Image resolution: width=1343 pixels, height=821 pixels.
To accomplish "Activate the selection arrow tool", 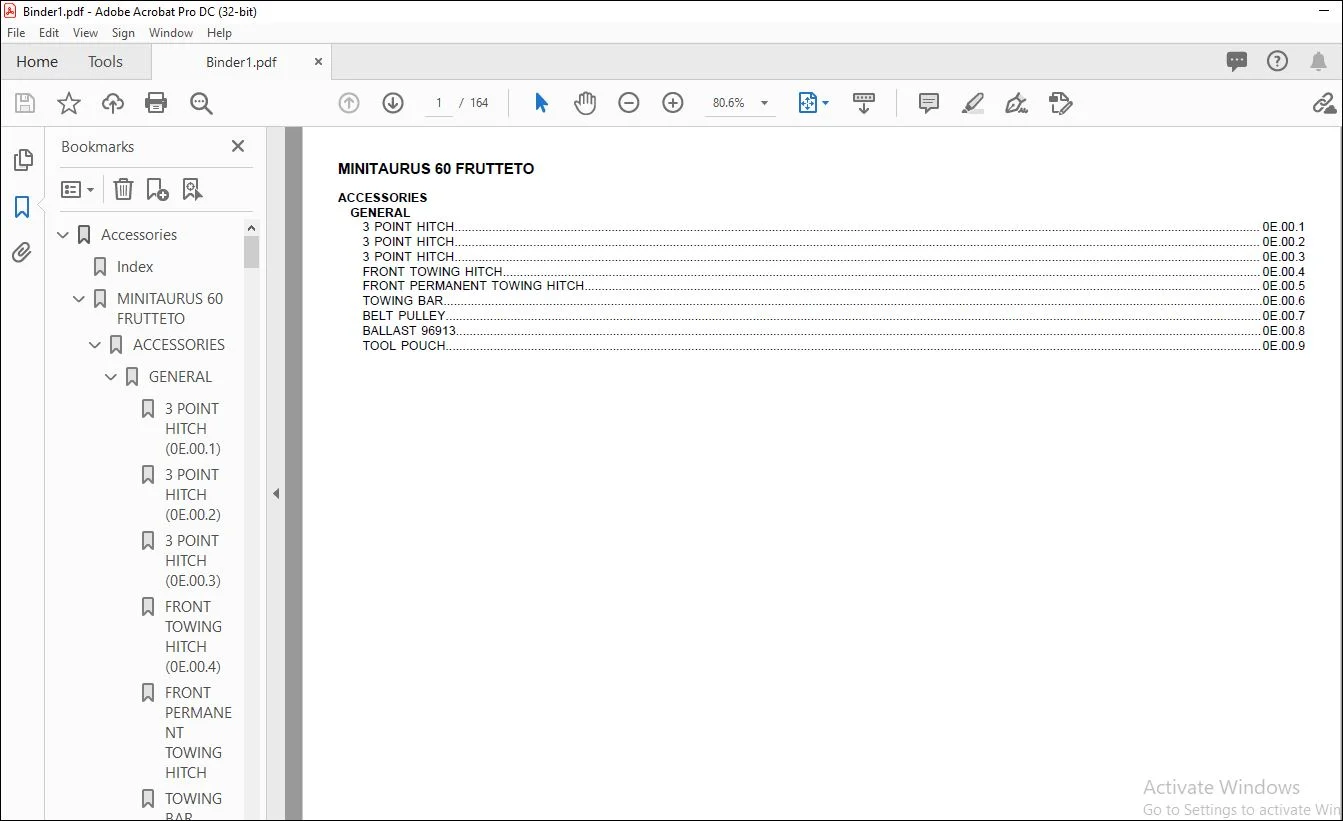I will pyautogui.click(x=541, y=103).
